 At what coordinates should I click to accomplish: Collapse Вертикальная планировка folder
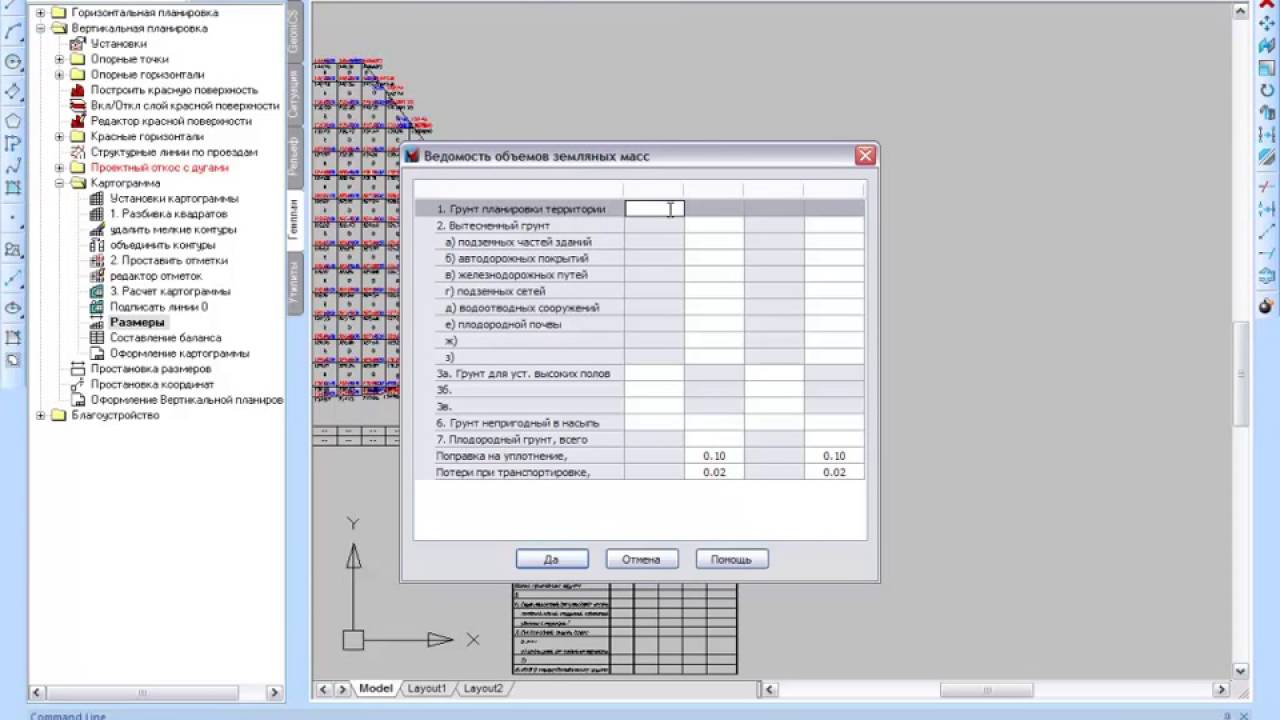(x=40, y=28)
